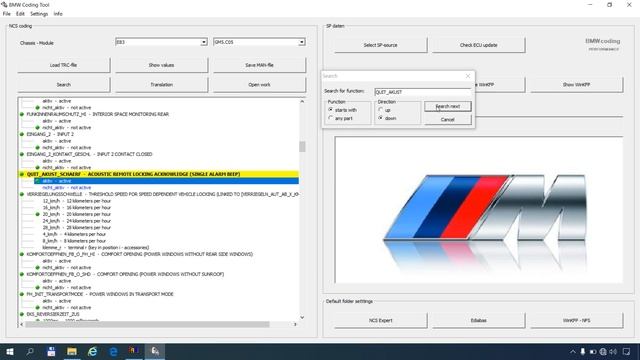This screenshot has height=360, width=640.
Task: Click the Show values button
Action: [x=161, y=65]
